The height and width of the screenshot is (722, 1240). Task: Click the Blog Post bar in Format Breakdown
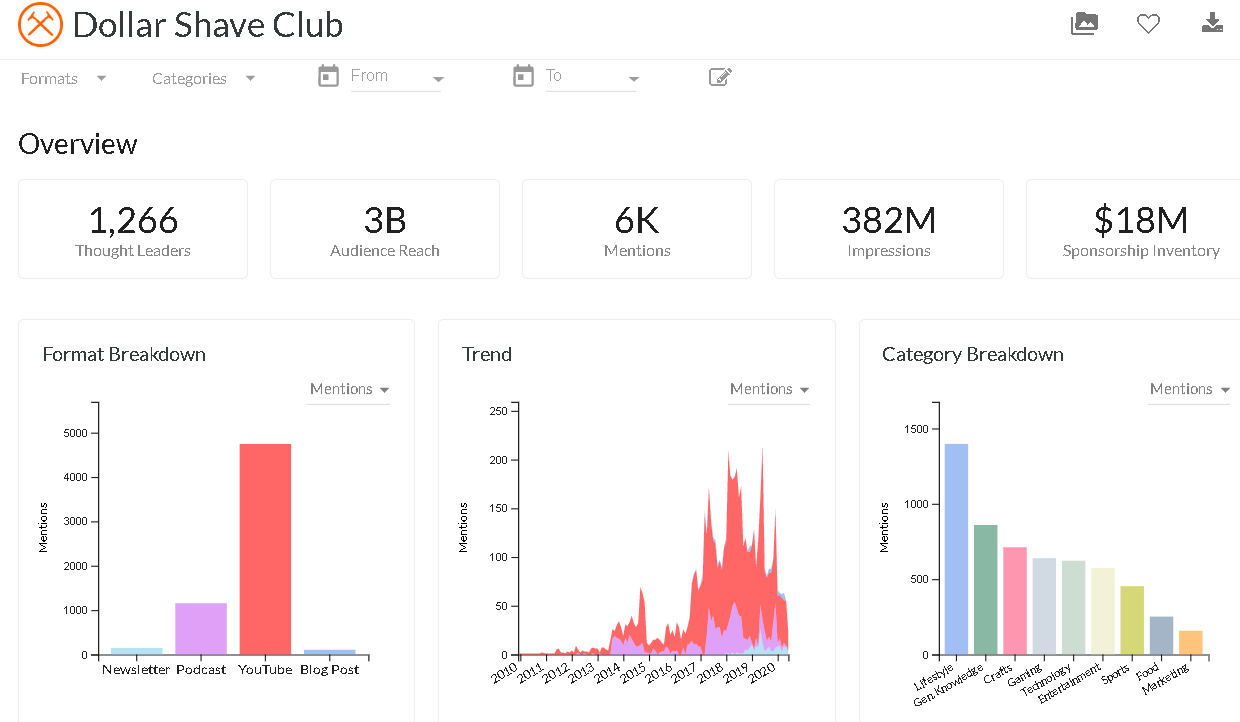tap(330, 652)
